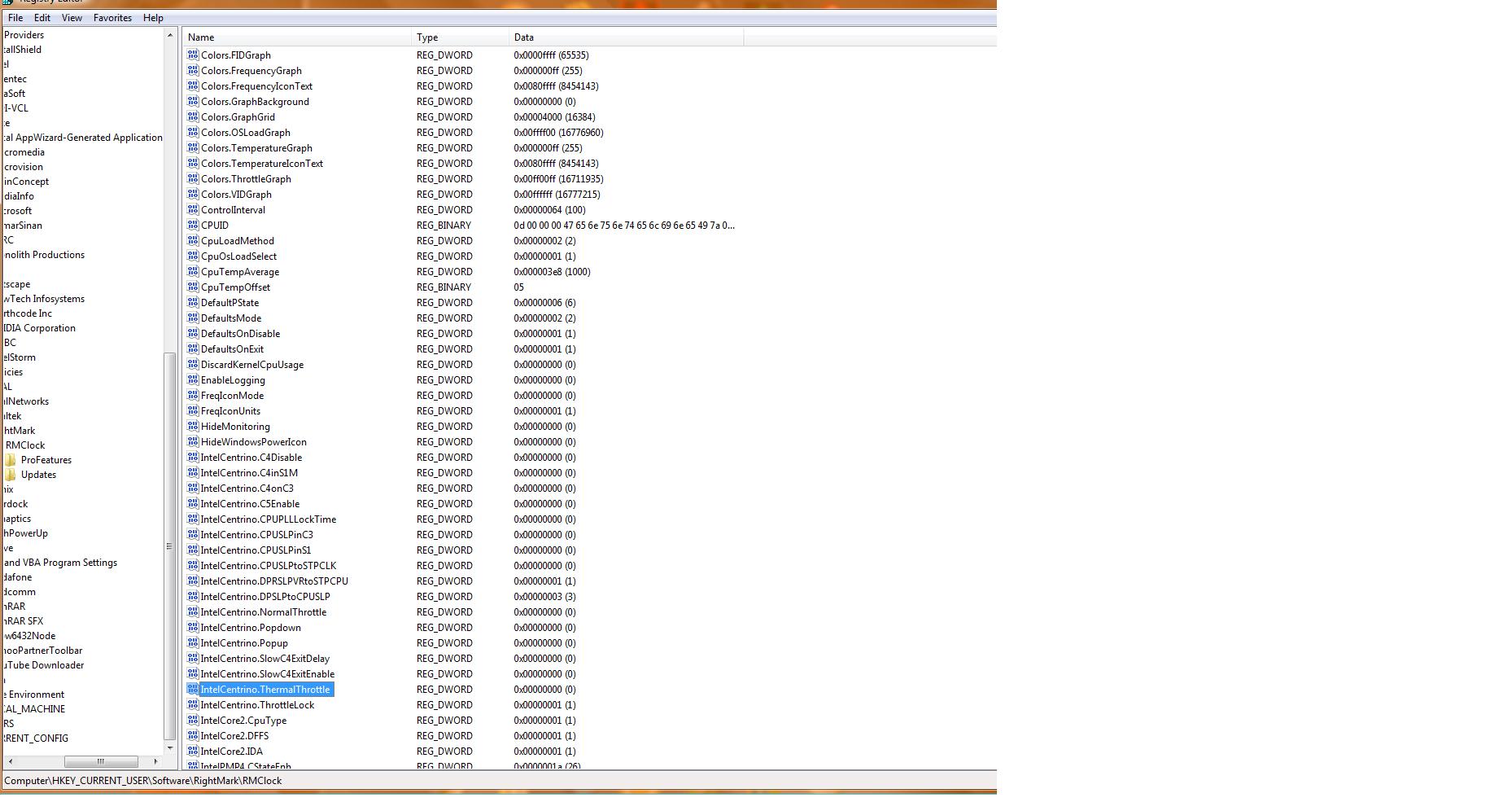Click the tree pane scroll down arrow
The height and width of the screenshot is (802, 1512).
[170, 747]
